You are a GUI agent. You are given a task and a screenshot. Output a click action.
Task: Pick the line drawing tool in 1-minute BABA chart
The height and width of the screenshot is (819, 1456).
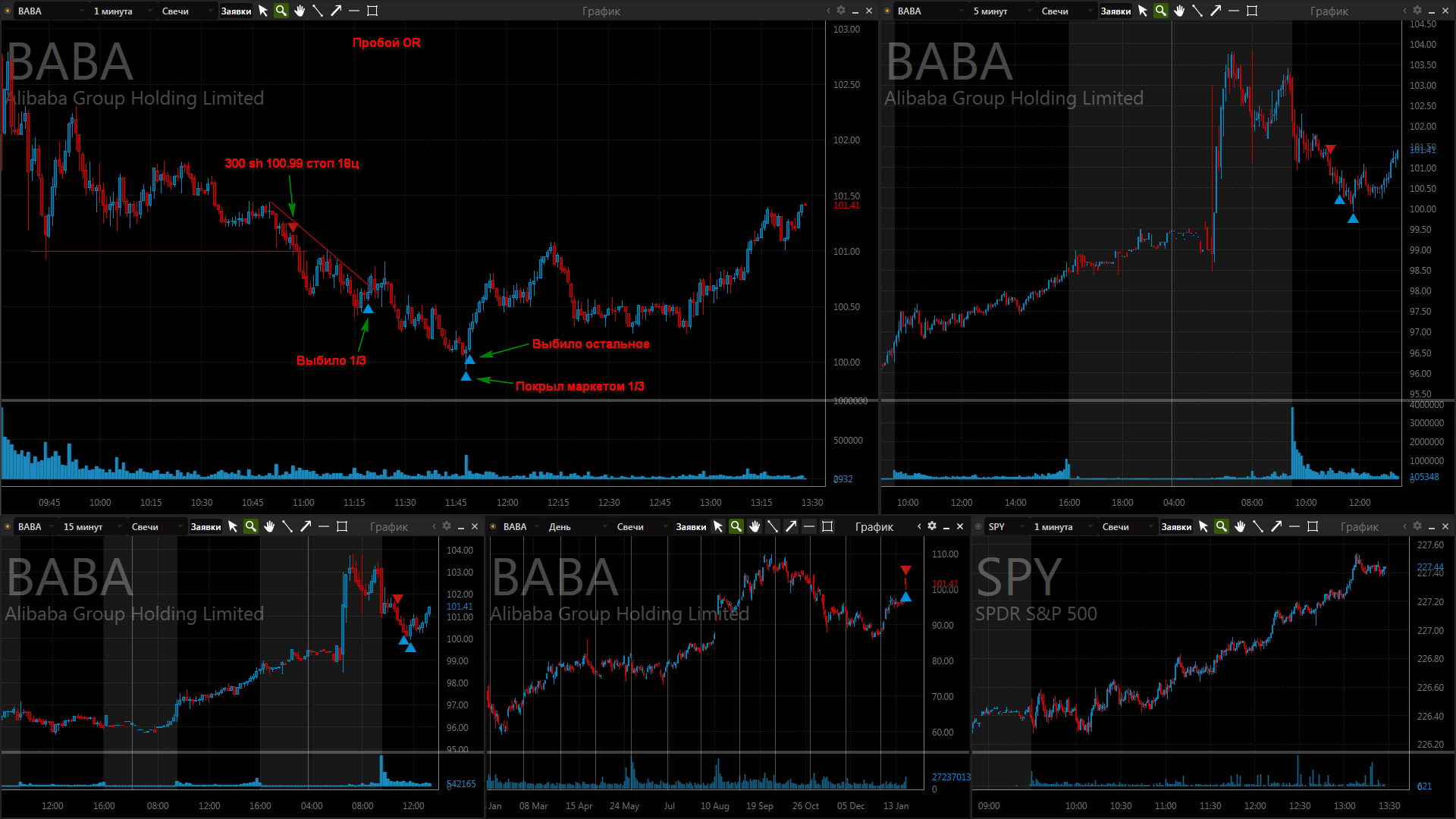[x=318, y=11]
